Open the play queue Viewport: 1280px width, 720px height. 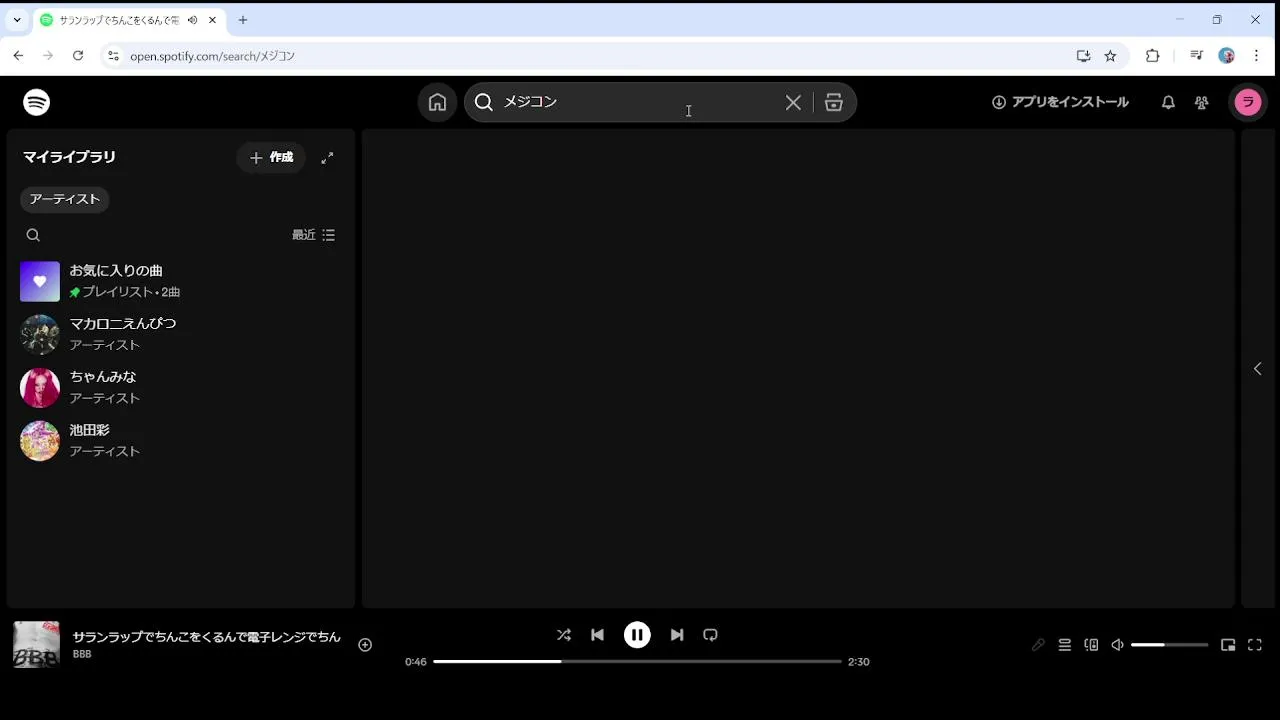coord(1065,645)
